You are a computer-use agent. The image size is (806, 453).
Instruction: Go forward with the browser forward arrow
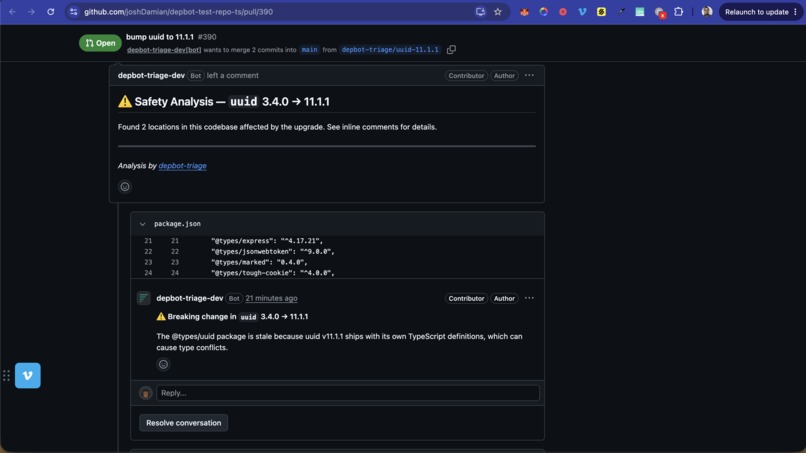pyautogui.click(x=31, y=12)
